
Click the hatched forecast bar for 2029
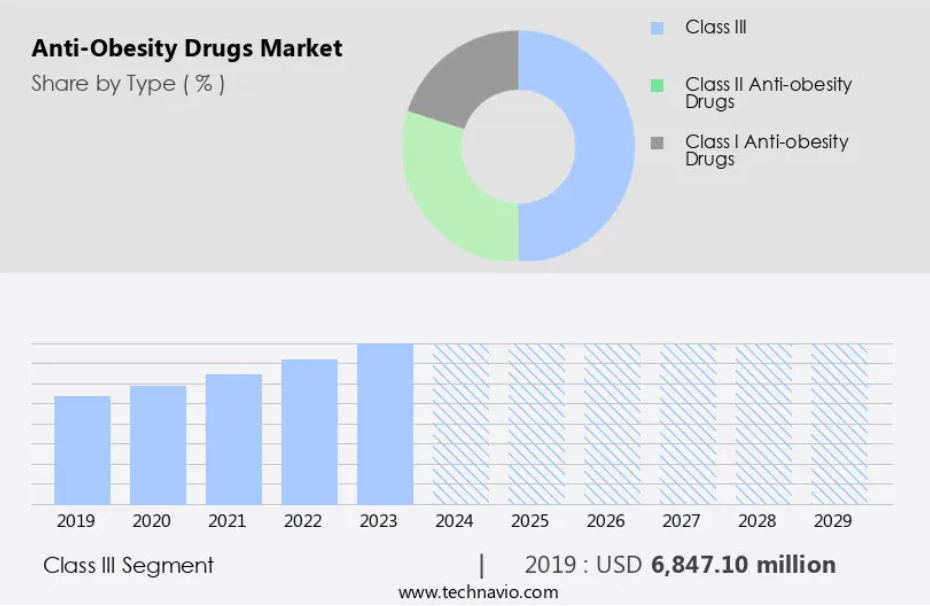pos(839,424)
